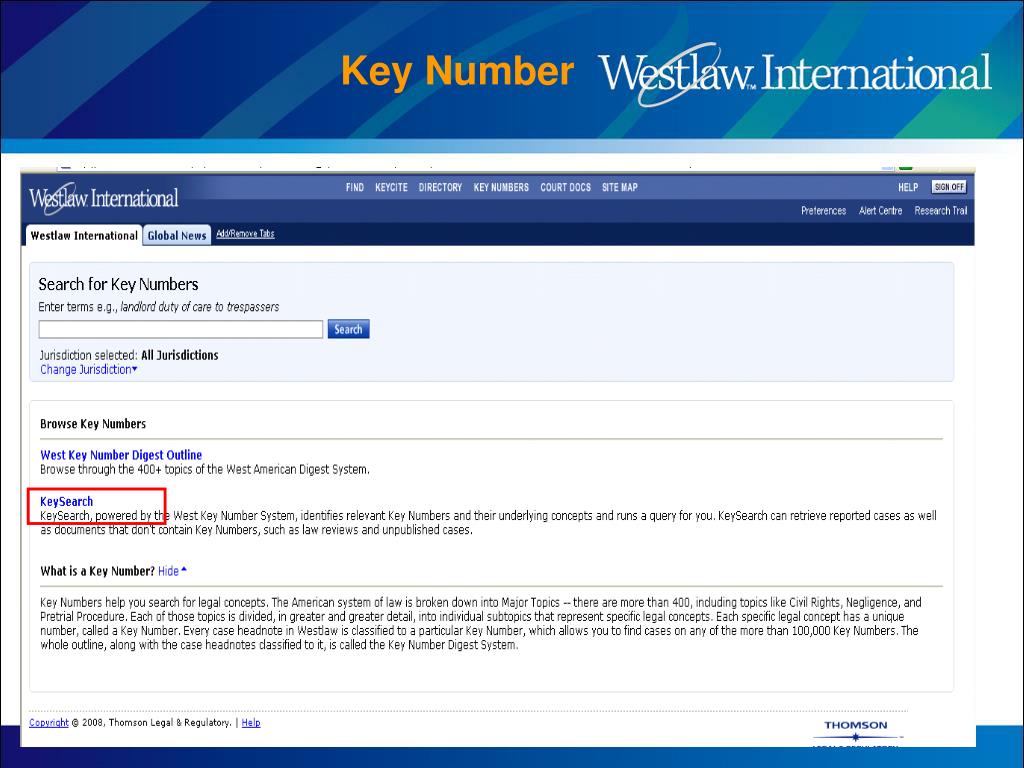Click the blue Search button

pyautogui.click(x=348, y=329)
